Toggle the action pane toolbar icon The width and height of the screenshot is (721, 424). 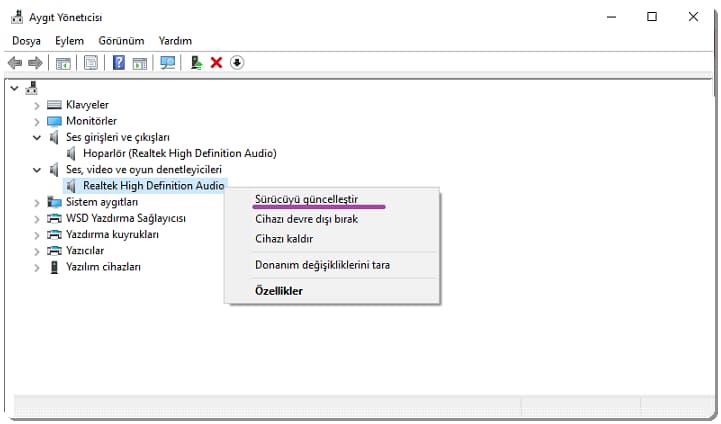140,63
